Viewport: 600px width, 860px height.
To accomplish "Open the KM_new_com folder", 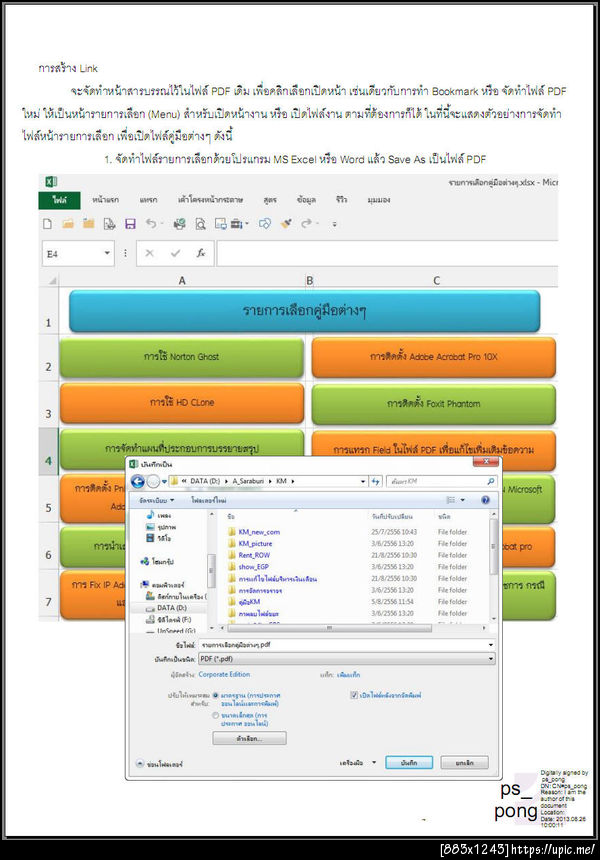I will tap(259, 531).
